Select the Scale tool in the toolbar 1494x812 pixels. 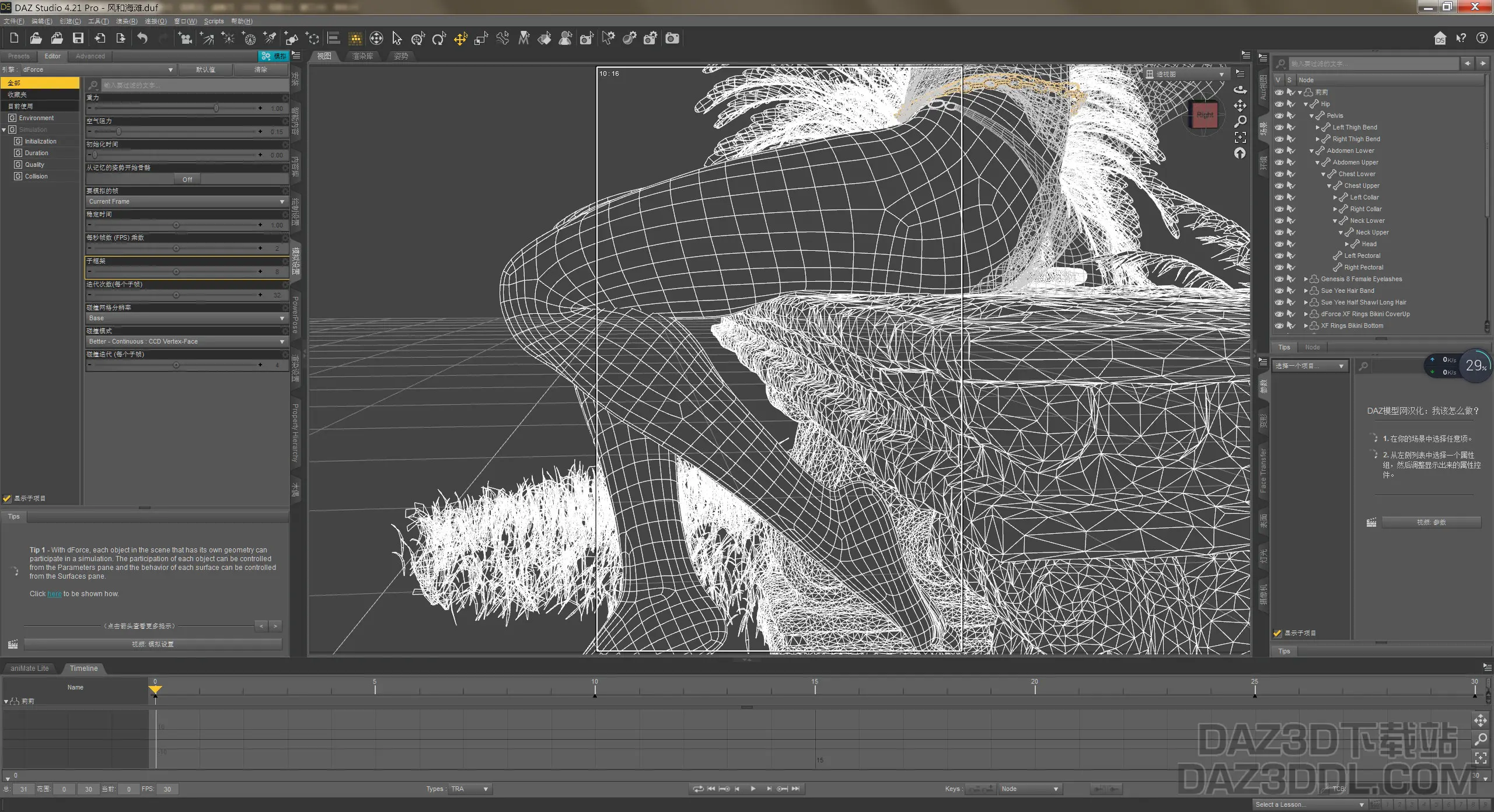click(x=481, y=38)
